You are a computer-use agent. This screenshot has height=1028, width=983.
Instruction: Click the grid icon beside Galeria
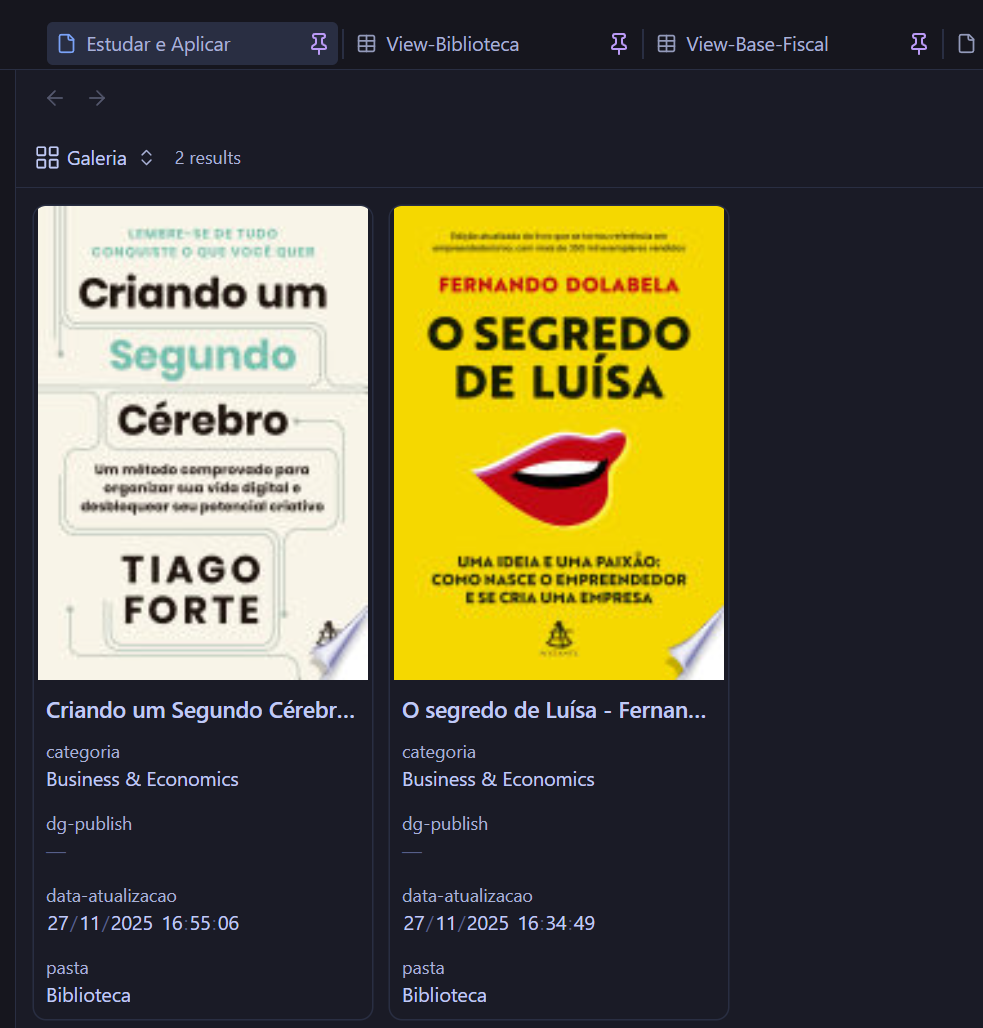click(47, 158)
